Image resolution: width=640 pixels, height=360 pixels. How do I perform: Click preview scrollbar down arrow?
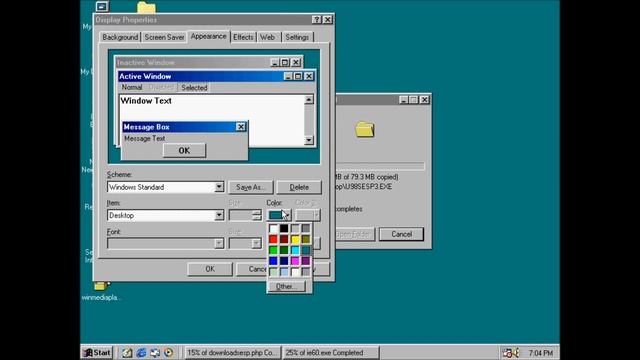(x=309, y=140)
